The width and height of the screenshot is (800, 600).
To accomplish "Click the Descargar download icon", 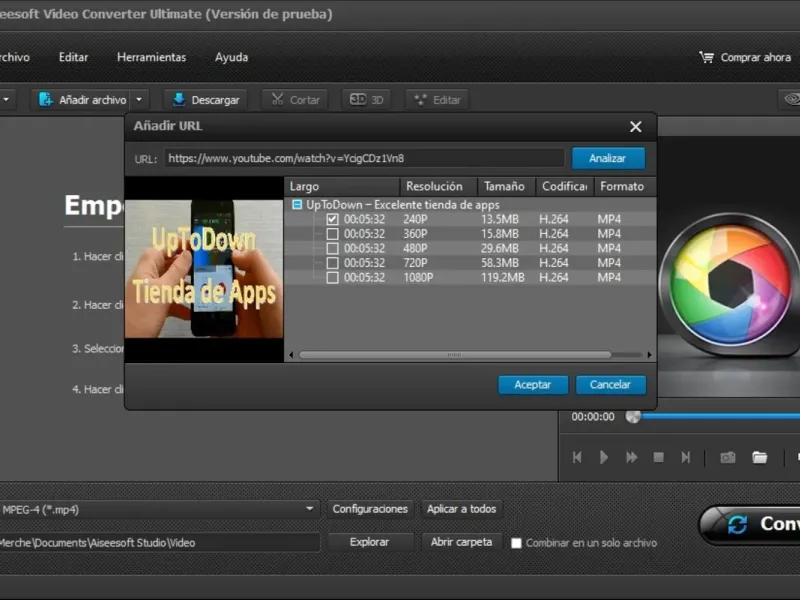I will pyautogui.click(x=179, y=100).
